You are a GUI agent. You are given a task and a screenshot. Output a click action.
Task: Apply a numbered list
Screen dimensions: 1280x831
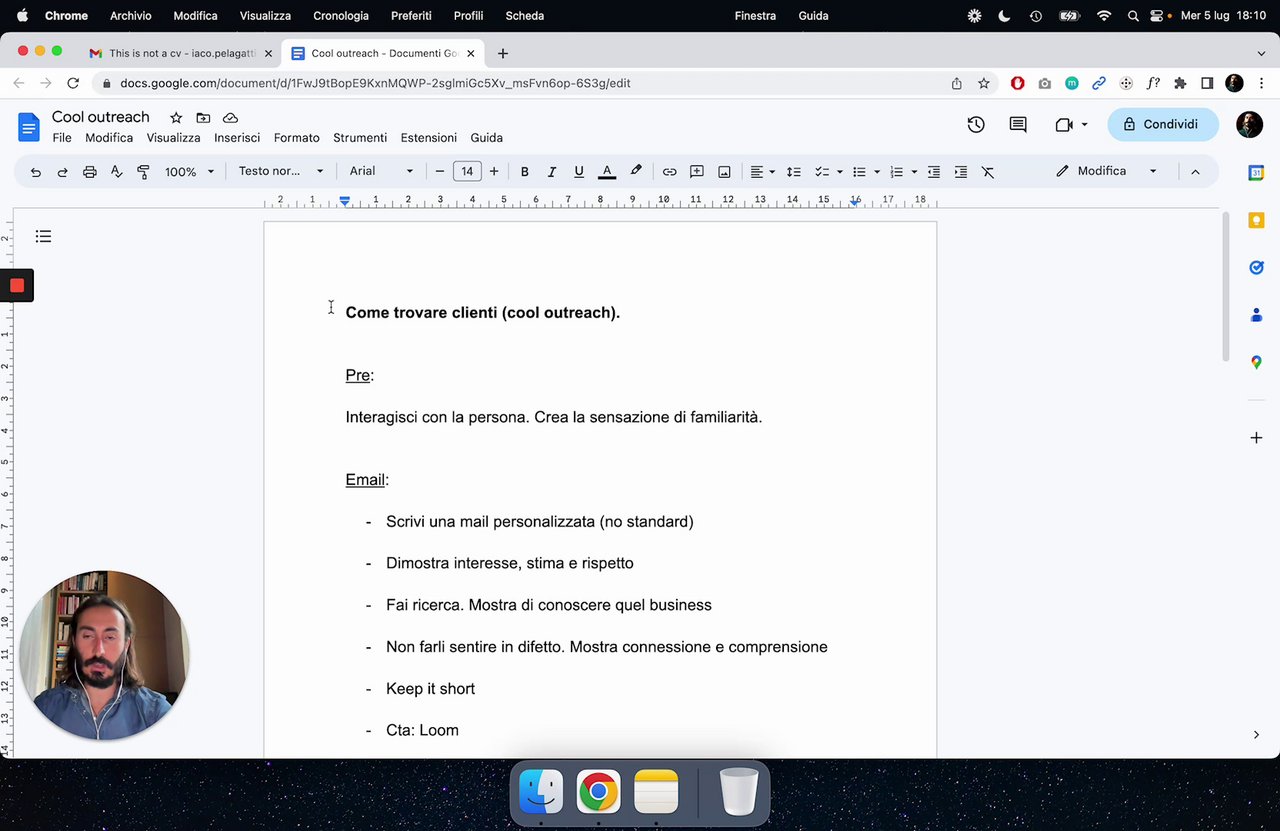tap(896, 172)
